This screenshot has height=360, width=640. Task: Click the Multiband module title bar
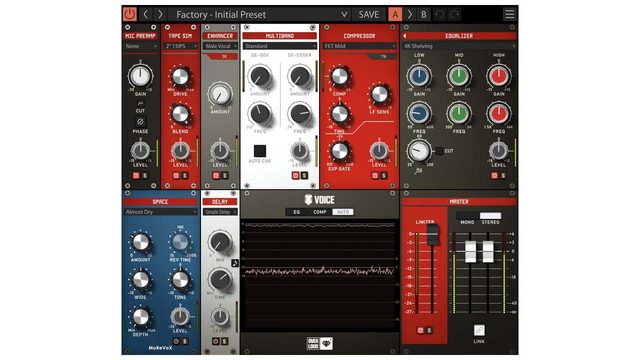click(280, 36)
